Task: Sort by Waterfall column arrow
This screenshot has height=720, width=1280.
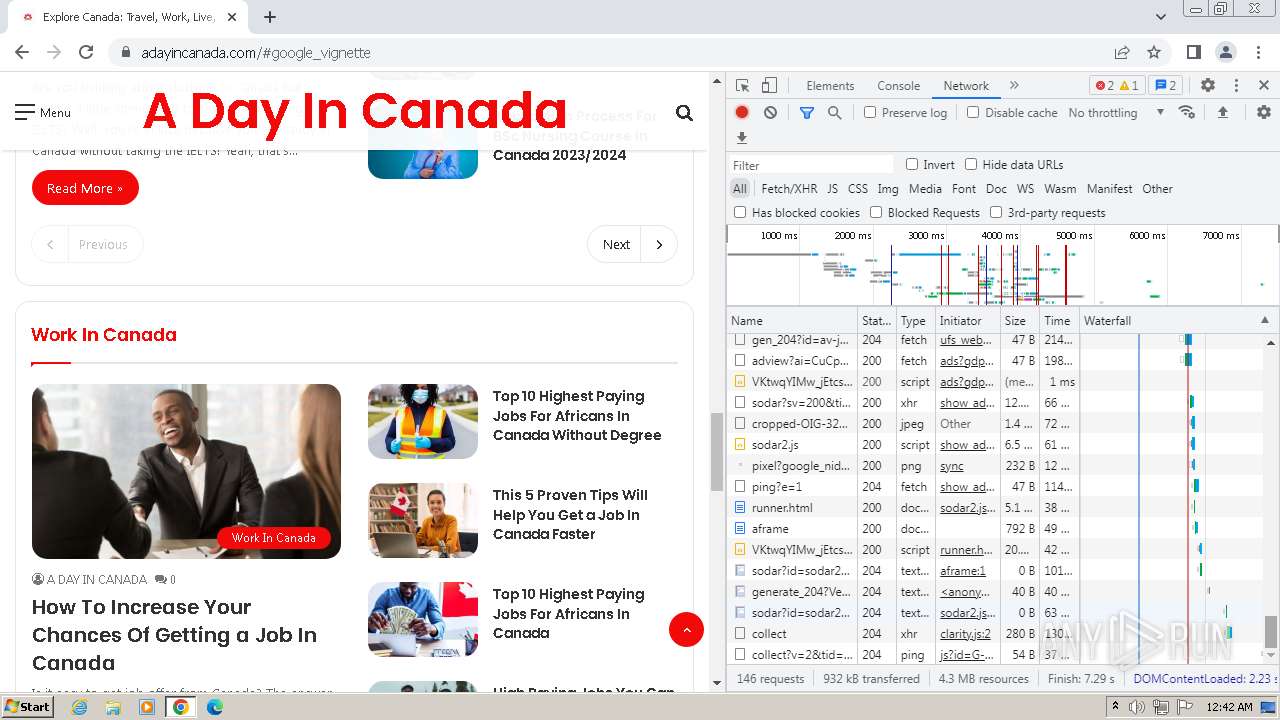Action: tap(1265, 320)
